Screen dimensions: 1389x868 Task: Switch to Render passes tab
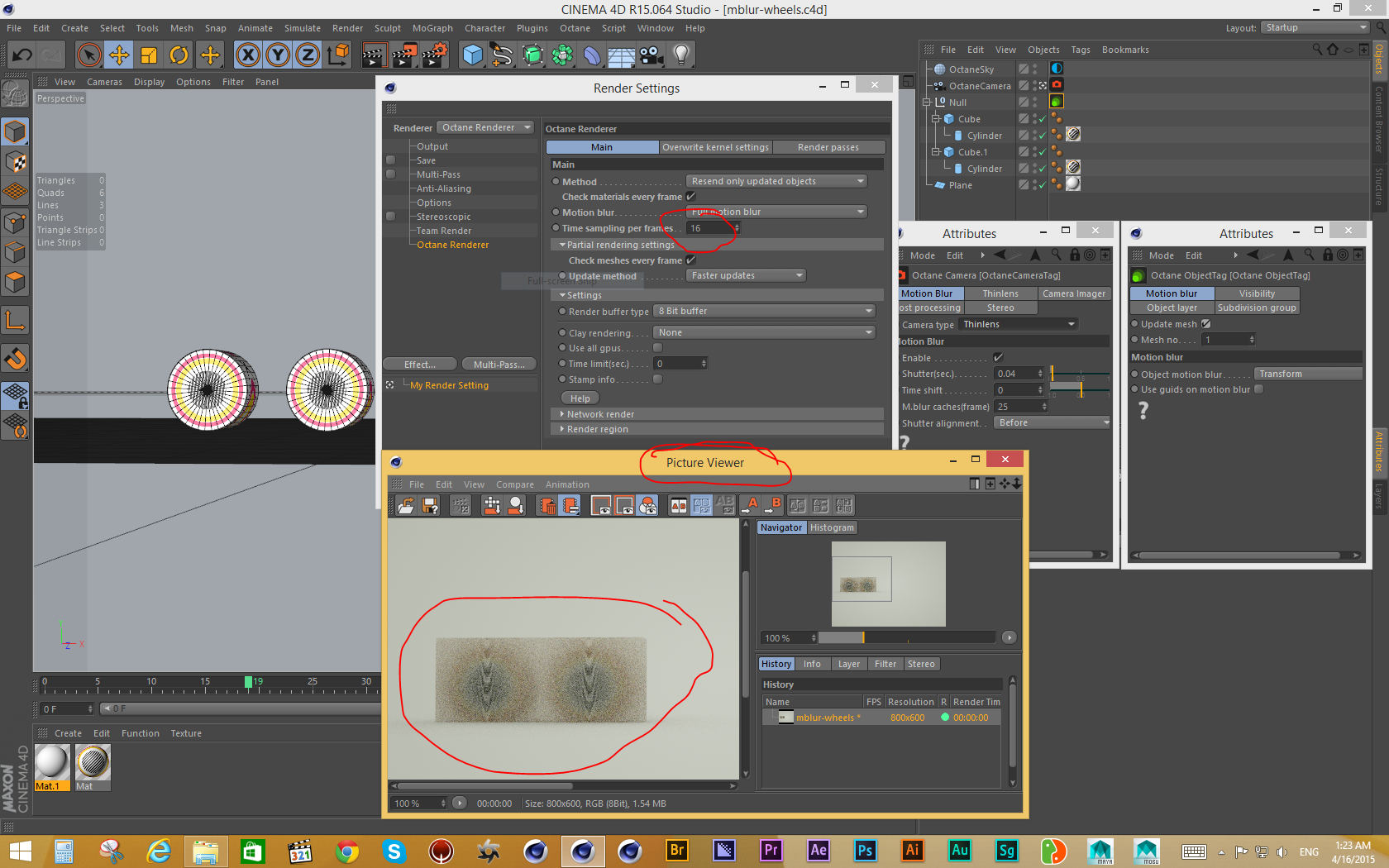pyautogui.click(x=828, y=147)
